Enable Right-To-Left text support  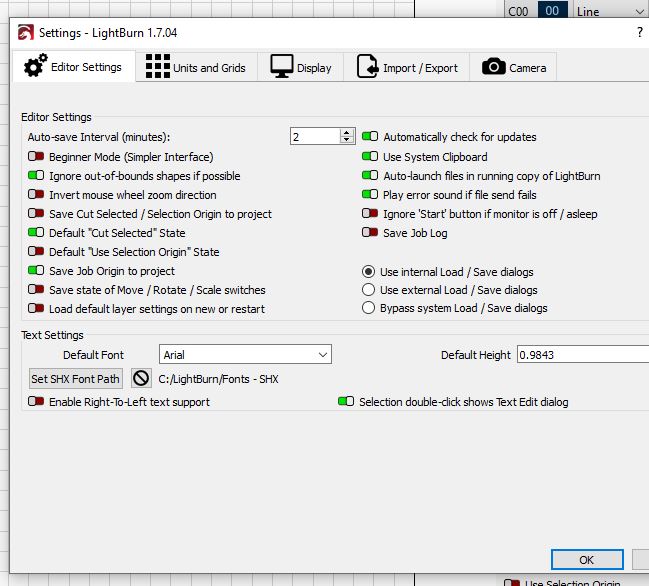point(36,401)
